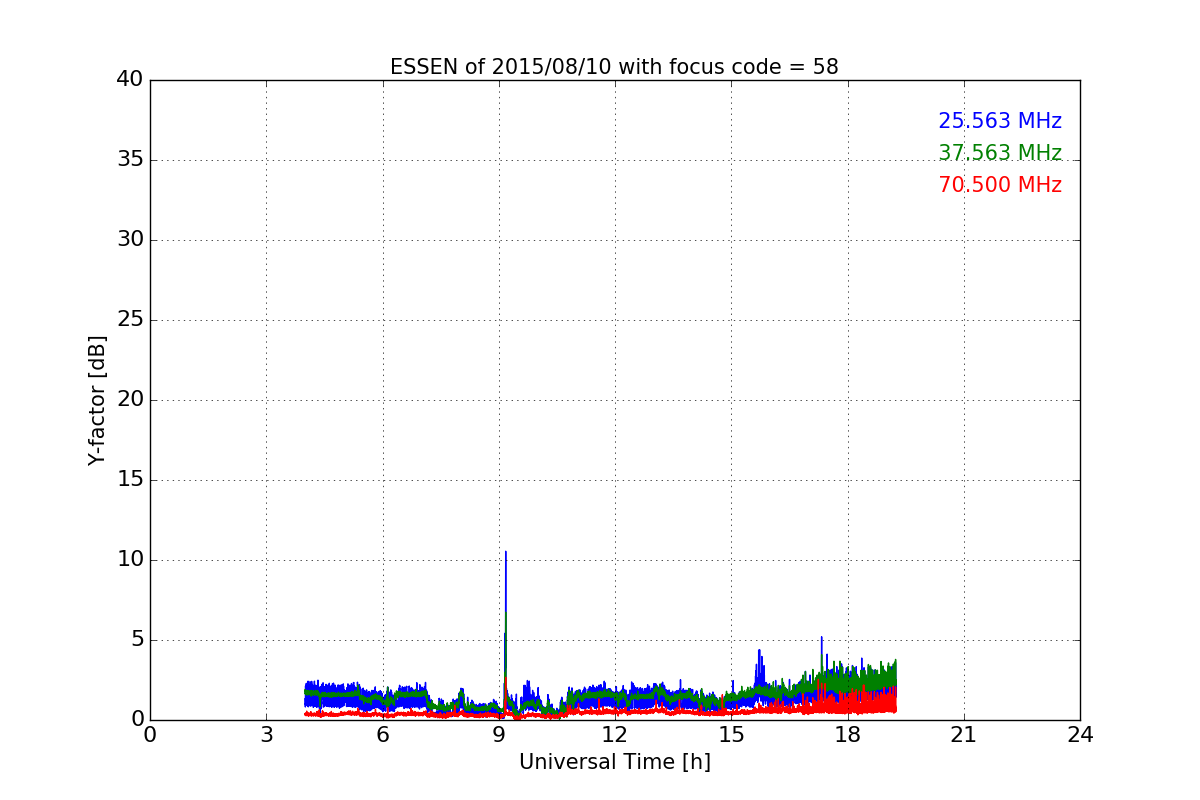The height and width of the screenshot is (800, 1200).
Task: Click x-axis tick label 18
Action: (x=847, y=734)
